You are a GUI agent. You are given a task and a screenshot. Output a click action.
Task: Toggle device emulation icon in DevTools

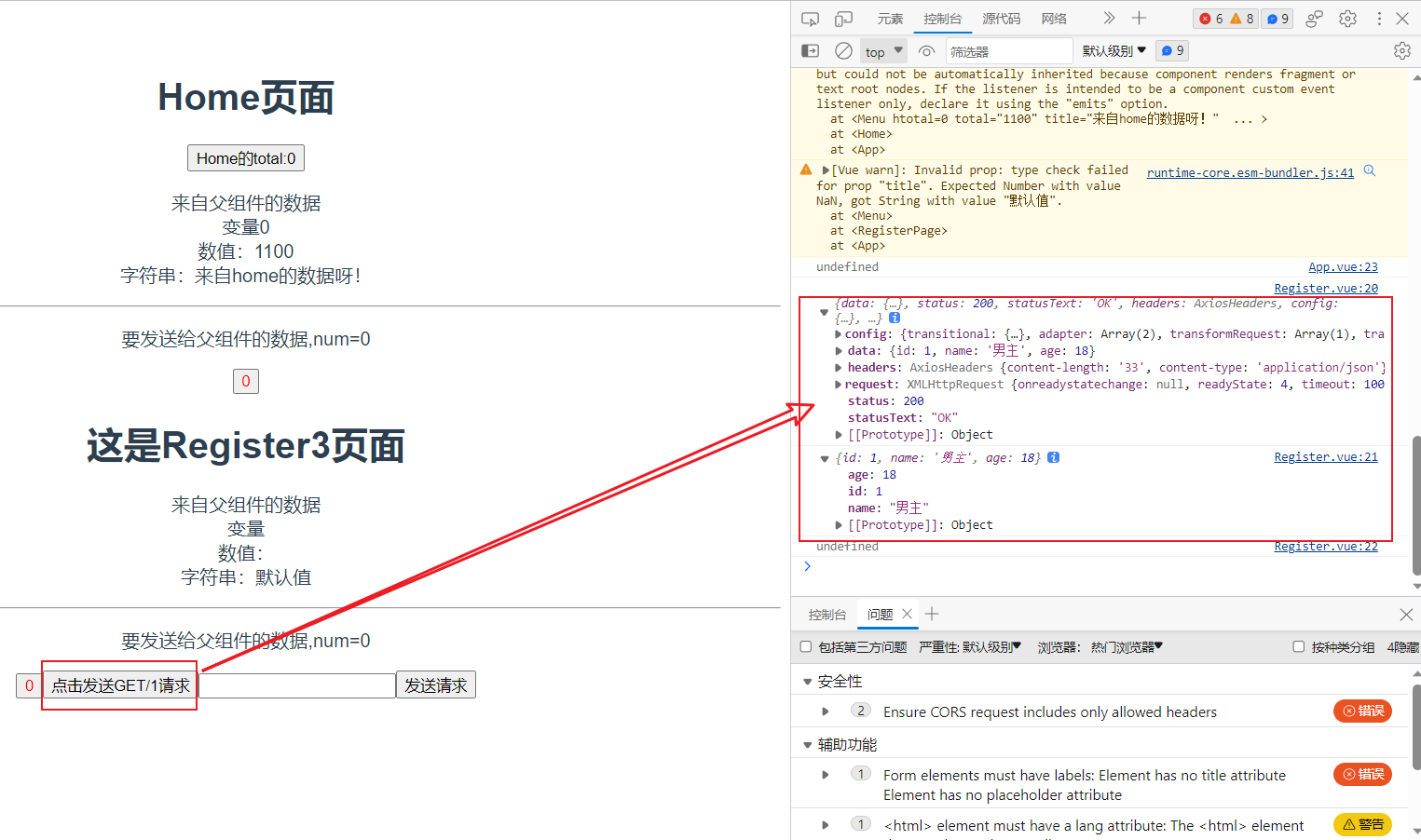[x=843, y=19]
